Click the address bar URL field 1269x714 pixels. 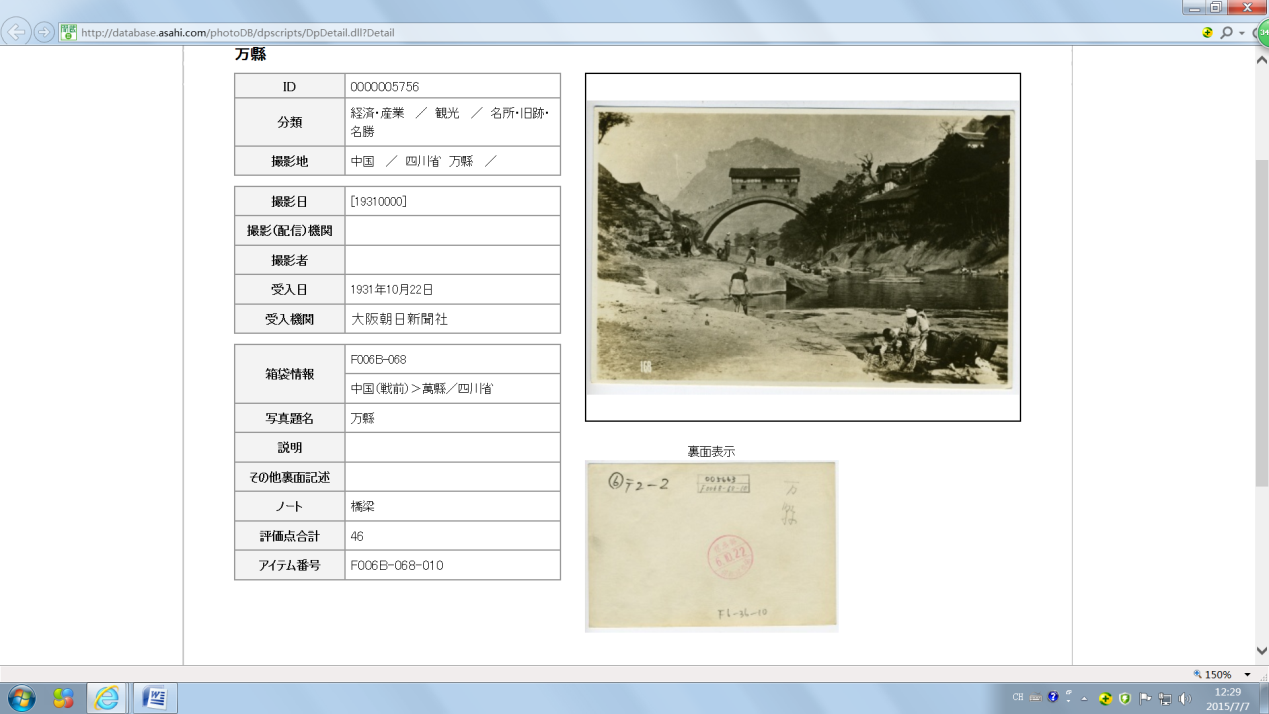[600, 32]
